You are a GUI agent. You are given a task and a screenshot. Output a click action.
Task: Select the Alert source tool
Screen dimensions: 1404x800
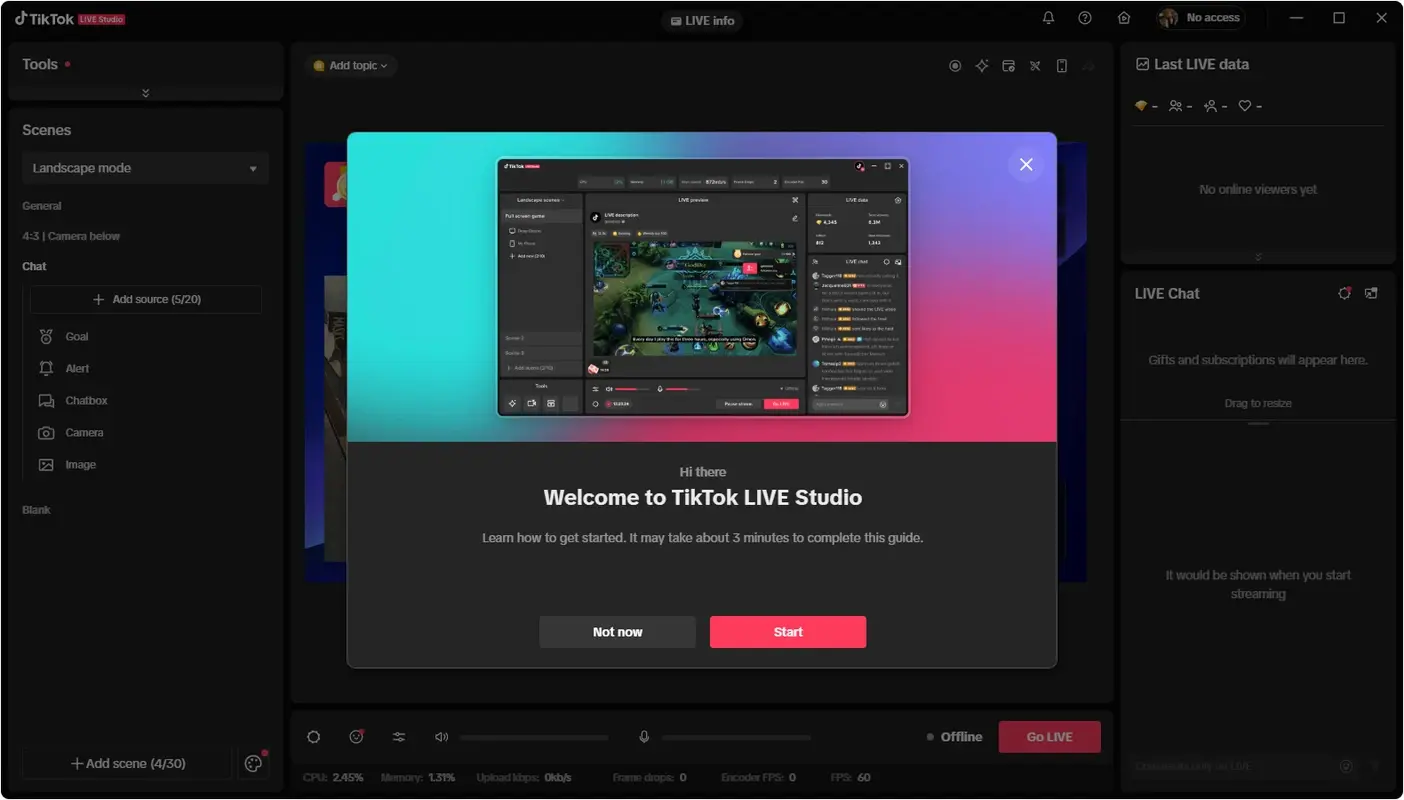77,368
